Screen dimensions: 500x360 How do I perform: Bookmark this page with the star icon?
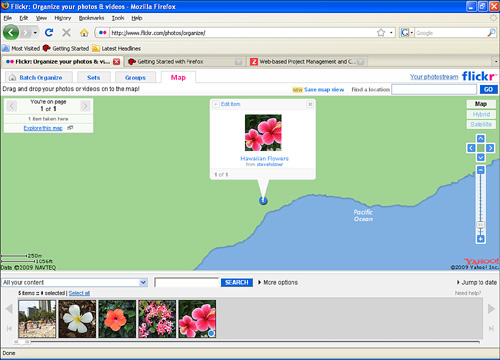pyautogui.click(x=381, y=33)
